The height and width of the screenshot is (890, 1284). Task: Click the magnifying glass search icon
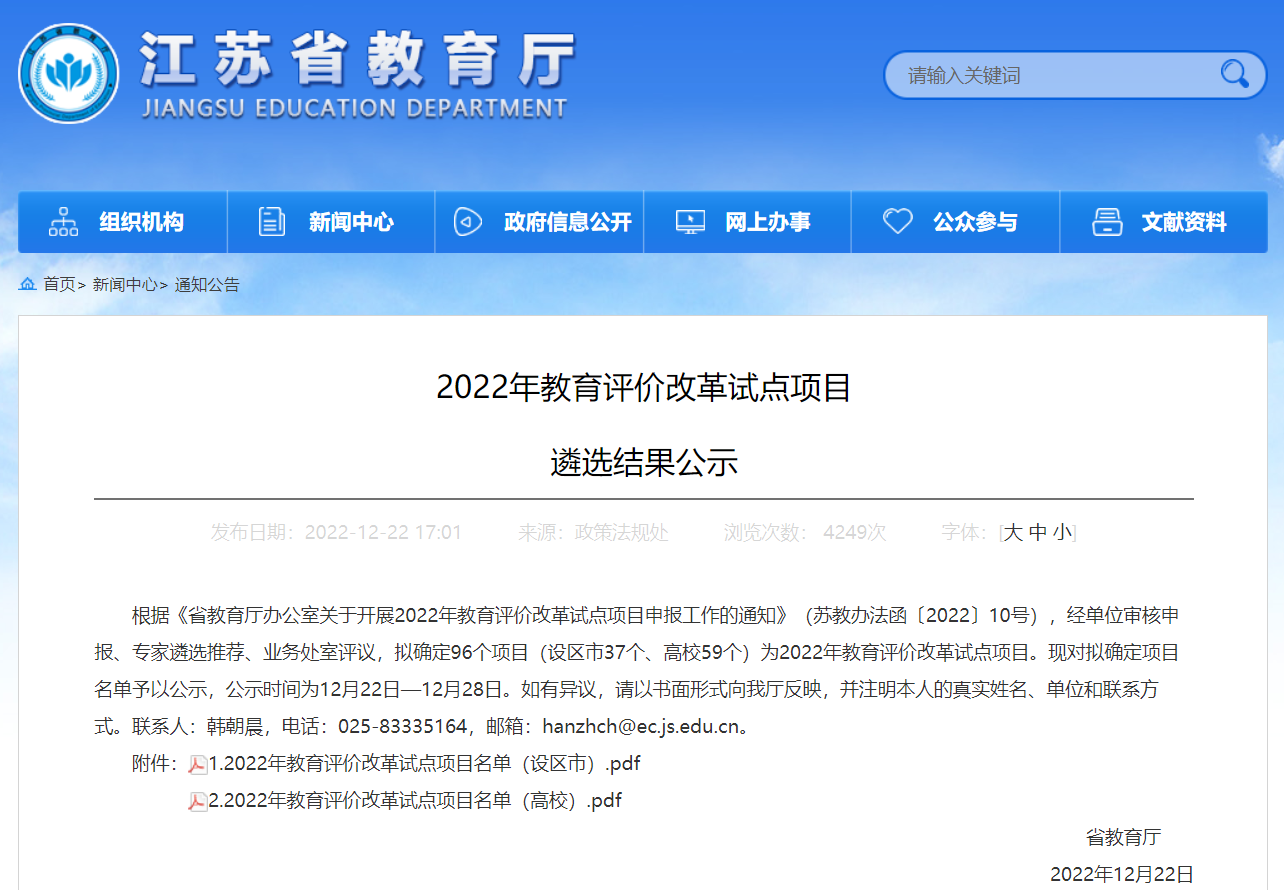(x=1234, y=74)
